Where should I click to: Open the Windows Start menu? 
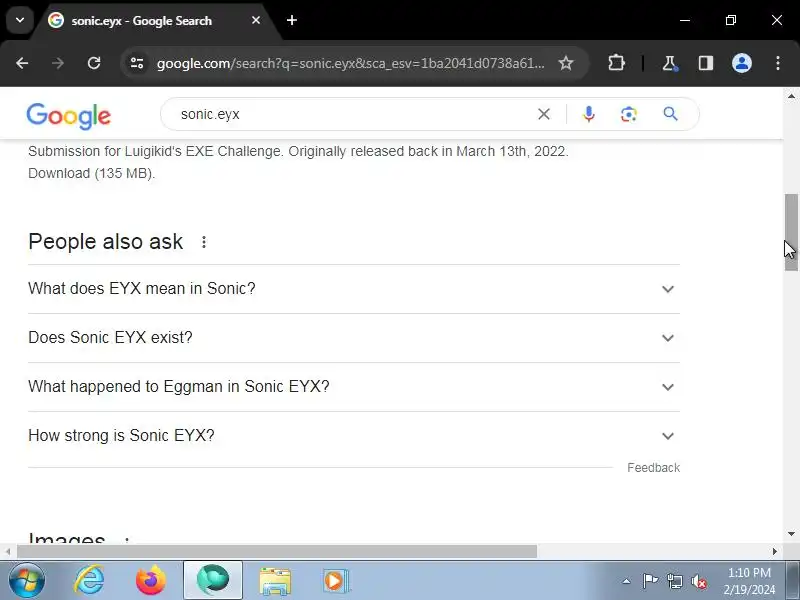coord(27,581)
